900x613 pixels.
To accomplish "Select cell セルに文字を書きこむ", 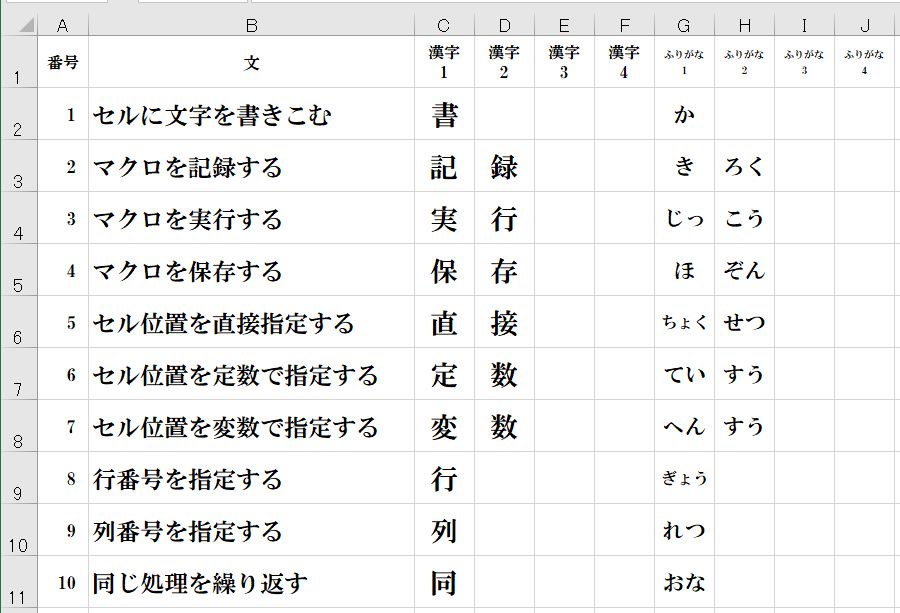I will (x=251, y=114).
